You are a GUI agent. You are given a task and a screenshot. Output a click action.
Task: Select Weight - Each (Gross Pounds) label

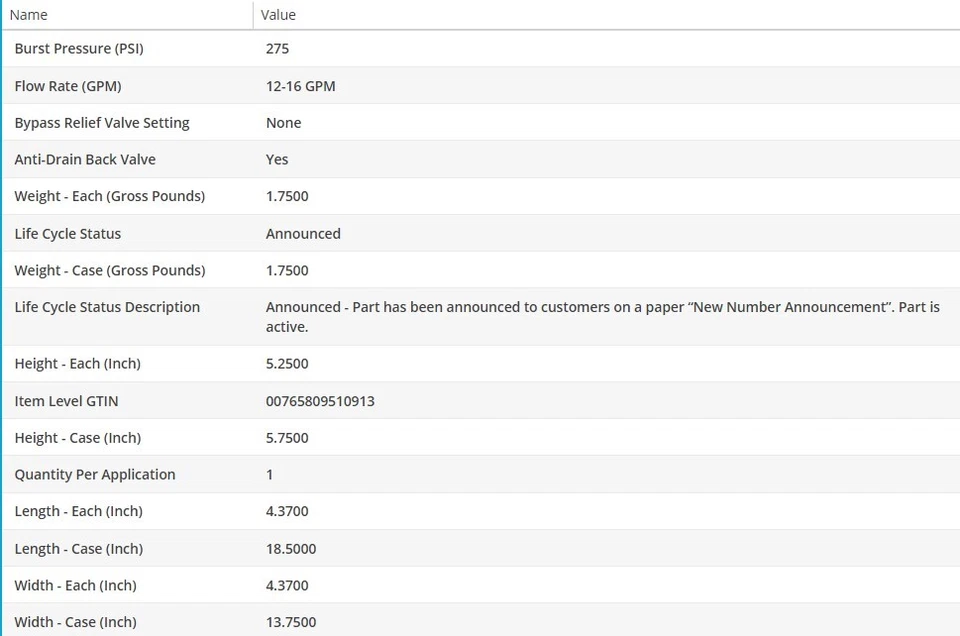point(110,197)
